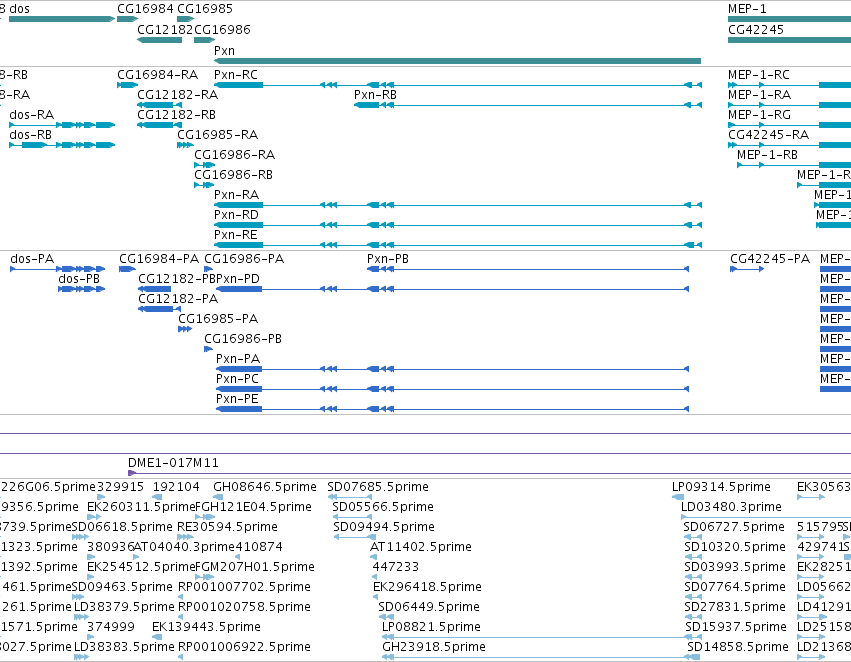Screen dimensions: 851x662
Task: Open EST 'EK139443.5prime'
Action: click(206, 627)
